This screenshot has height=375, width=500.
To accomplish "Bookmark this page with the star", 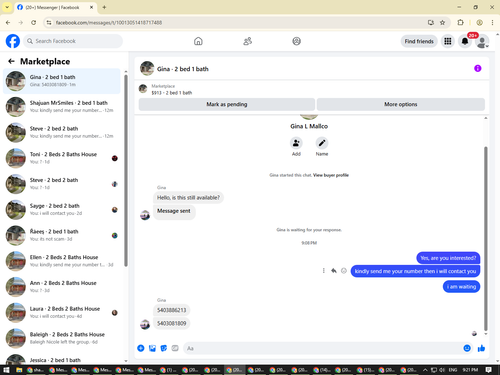I will (442, 23).
